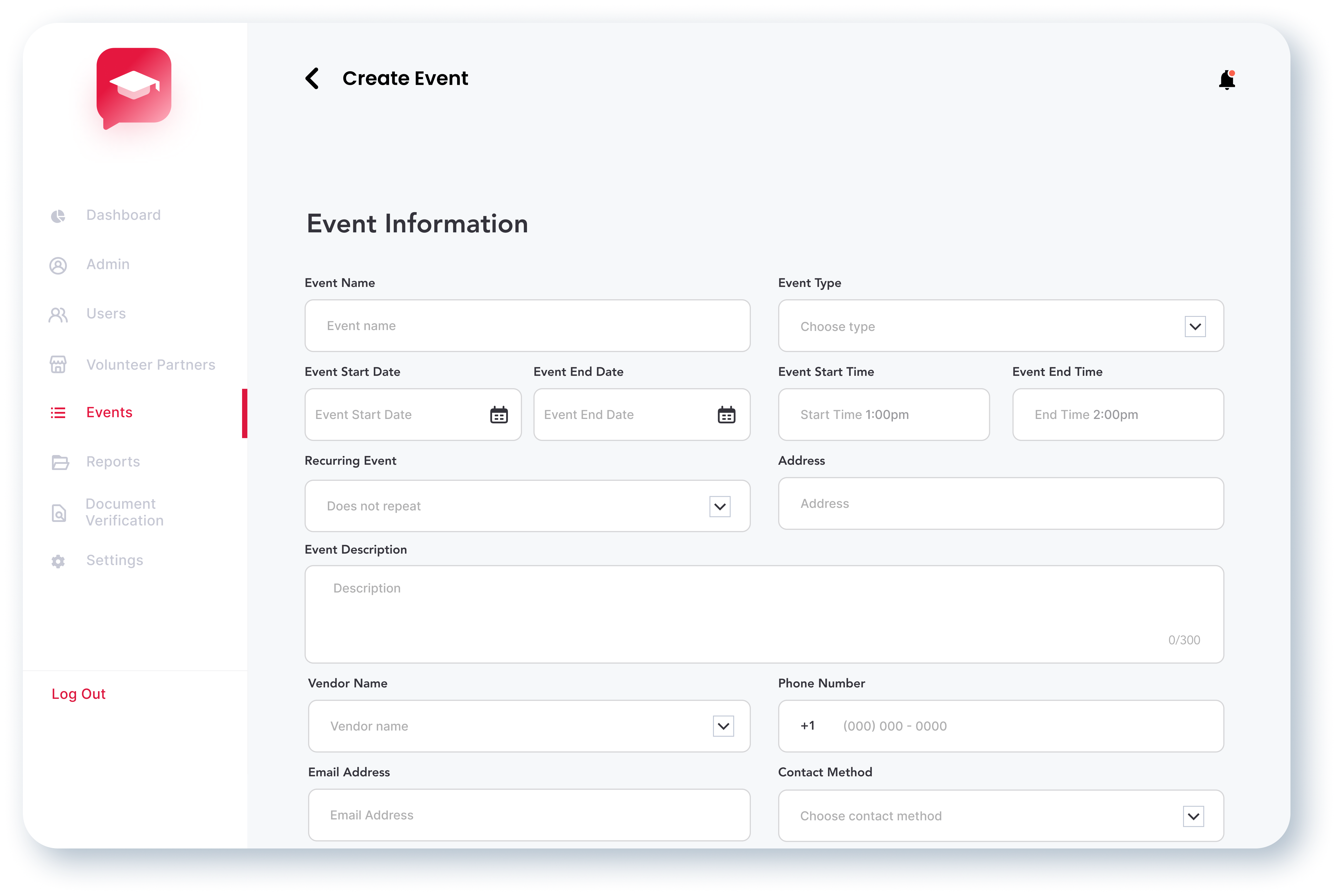The image size is (1338, 896).
Task: Click the Create Event page title
Action: pyautogui.click(x=405, y=78)
